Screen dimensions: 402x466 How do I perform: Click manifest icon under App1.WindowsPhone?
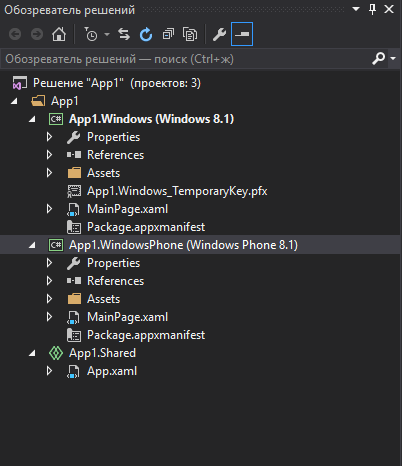[x=74, y=335]
